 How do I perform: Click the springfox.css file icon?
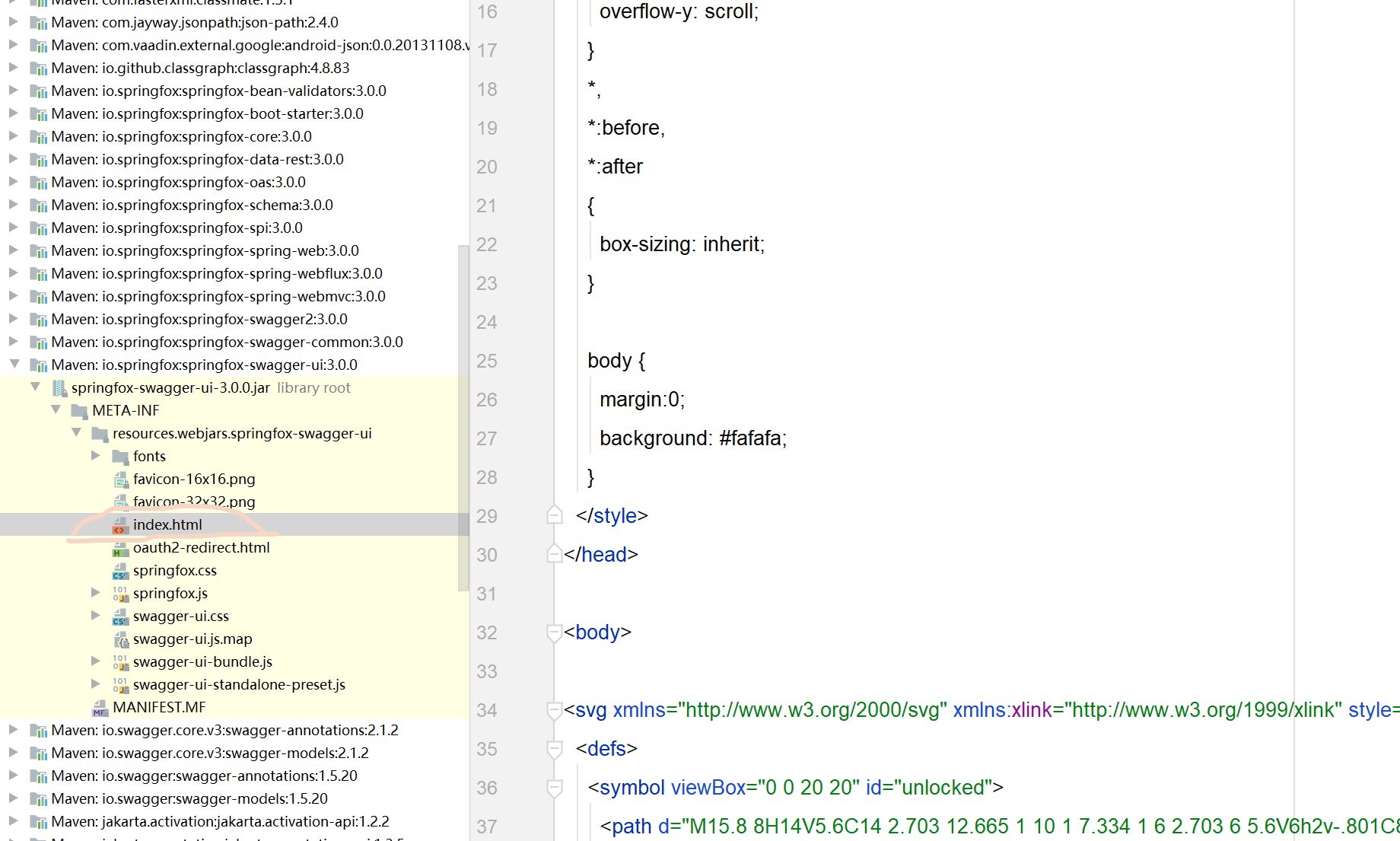120,571
